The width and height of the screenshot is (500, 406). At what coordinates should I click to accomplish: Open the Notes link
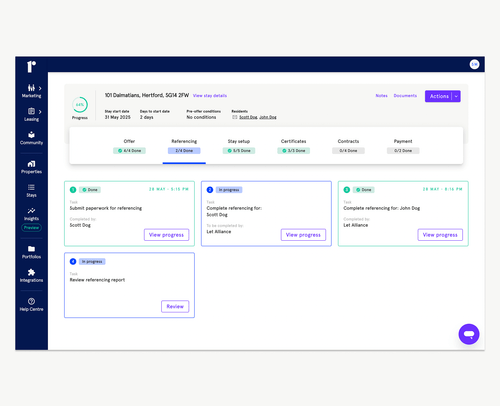(x=381, y=96)
